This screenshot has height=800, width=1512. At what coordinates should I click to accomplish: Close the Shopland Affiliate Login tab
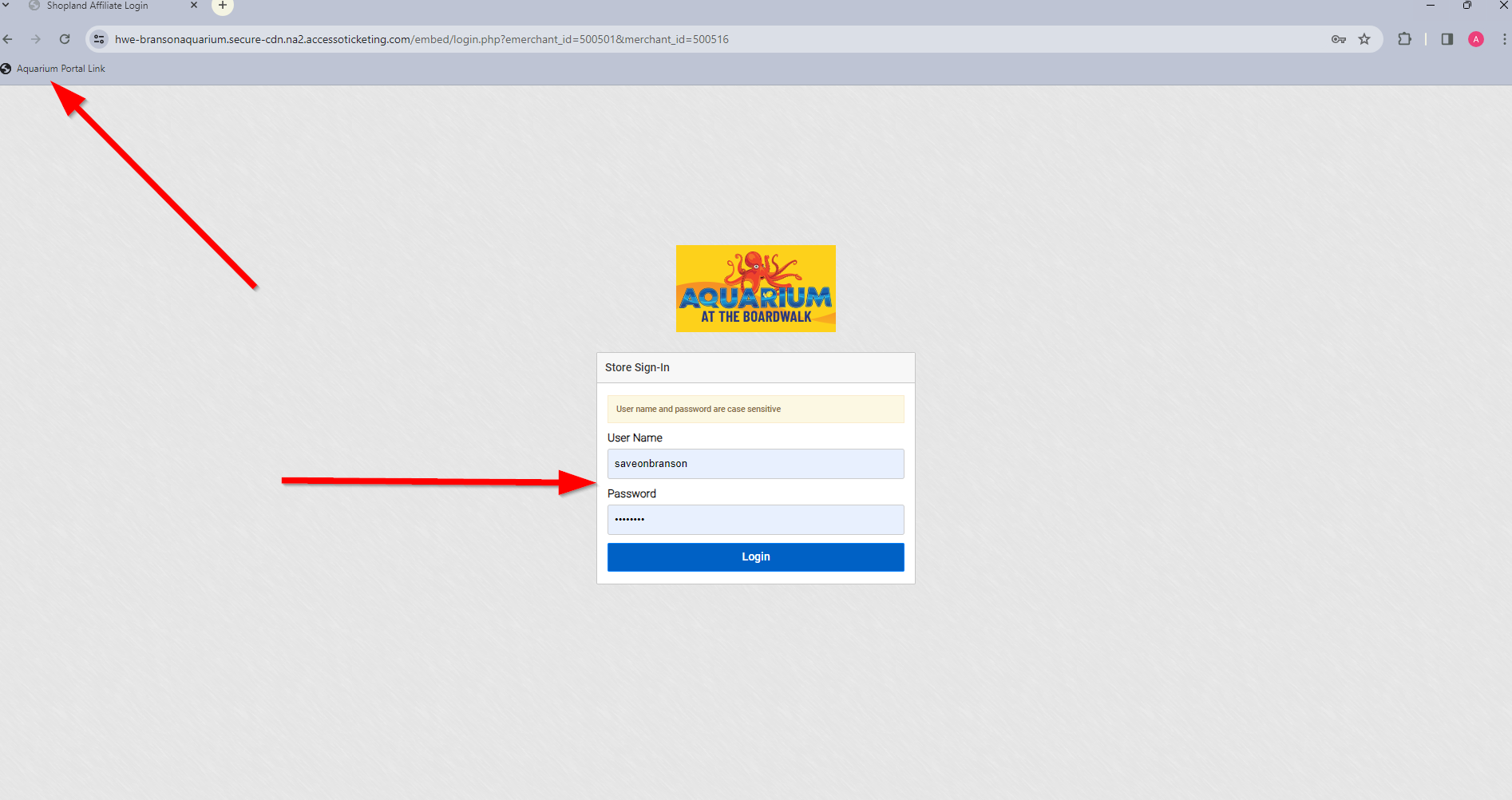pyautogui.click(x=194, y=6)
